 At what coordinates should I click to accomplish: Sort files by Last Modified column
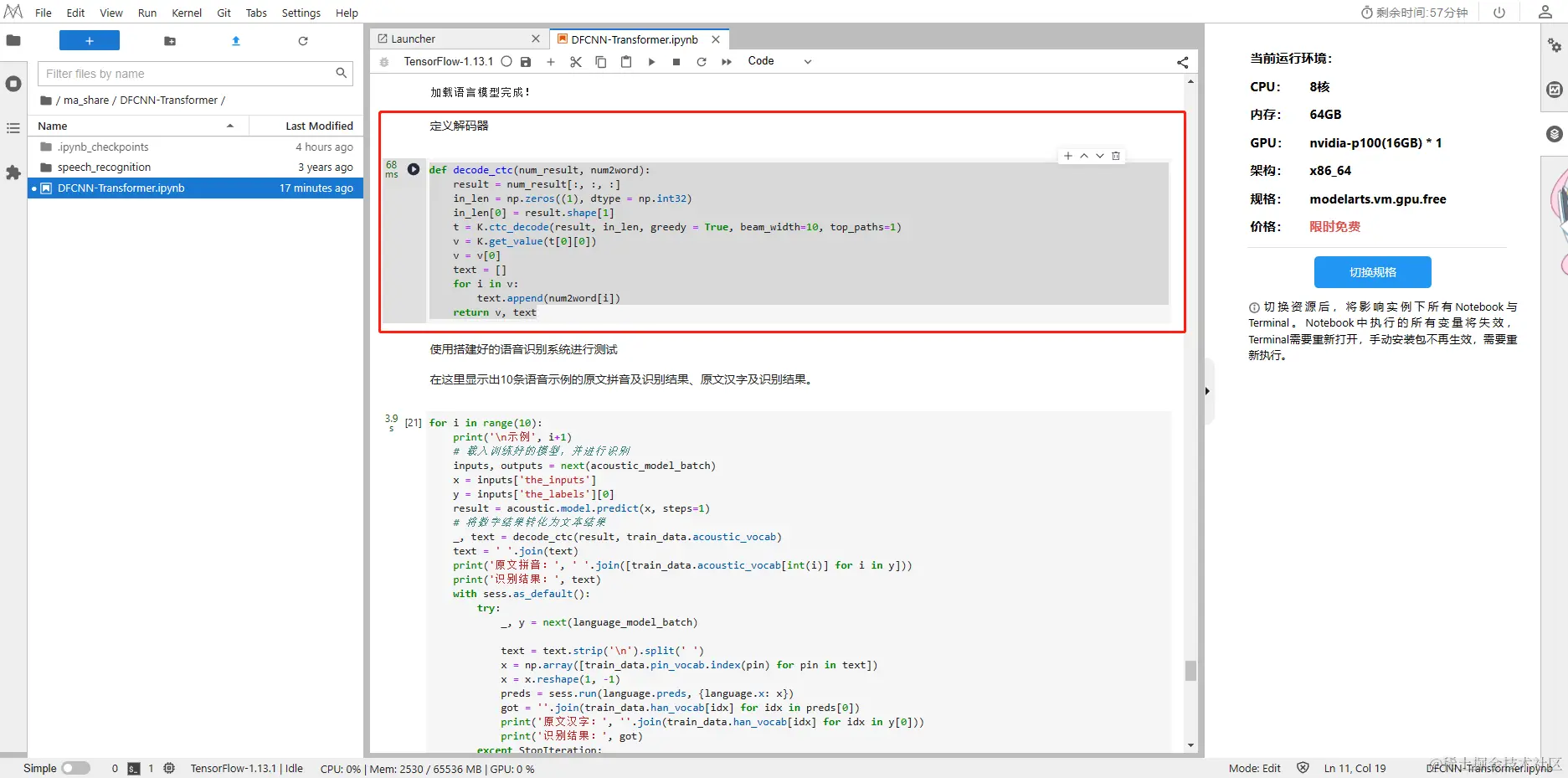[x=306, y=126]
